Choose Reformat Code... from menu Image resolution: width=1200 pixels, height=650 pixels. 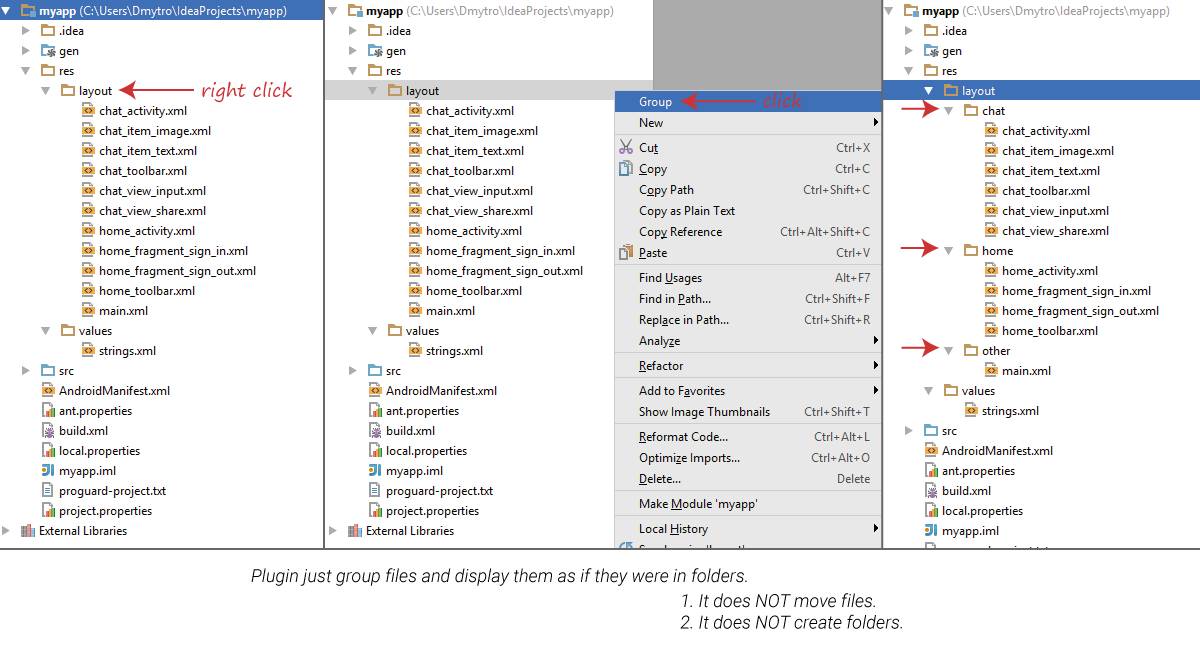click(747, 437)
